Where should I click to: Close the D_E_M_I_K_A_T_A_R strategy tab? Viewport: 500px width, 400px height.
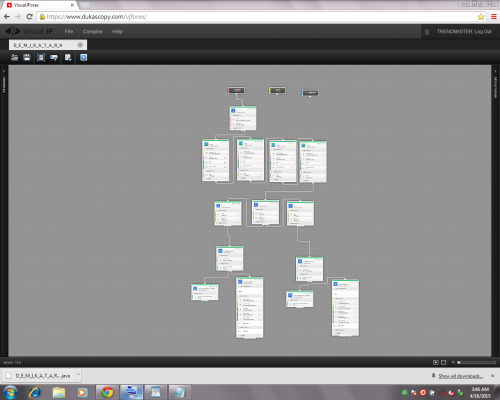pyautogui.click(x=80, y=45)
